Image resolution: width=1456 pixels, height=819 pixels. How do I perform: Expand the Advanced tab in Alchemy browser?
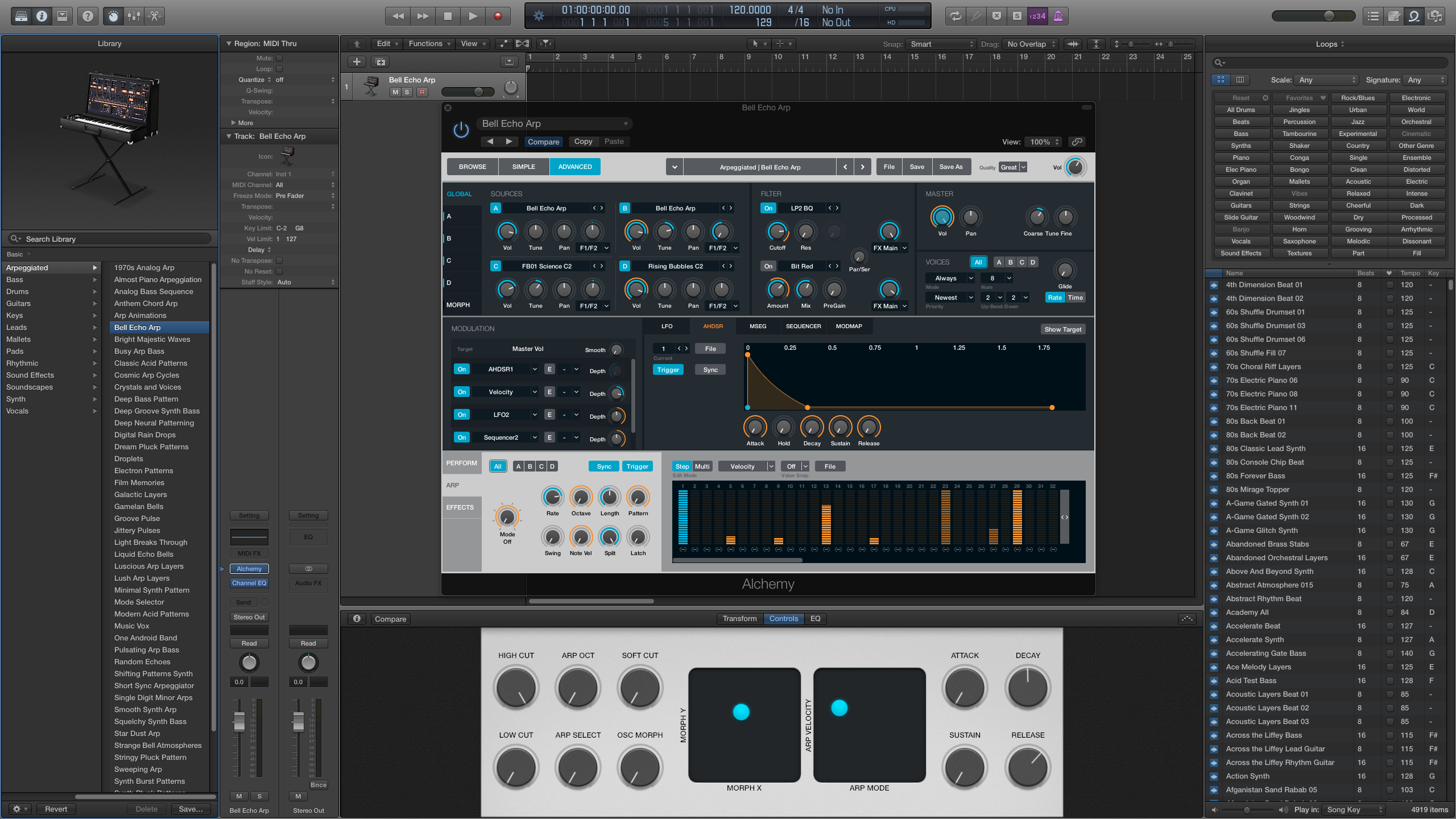point(575,166)
